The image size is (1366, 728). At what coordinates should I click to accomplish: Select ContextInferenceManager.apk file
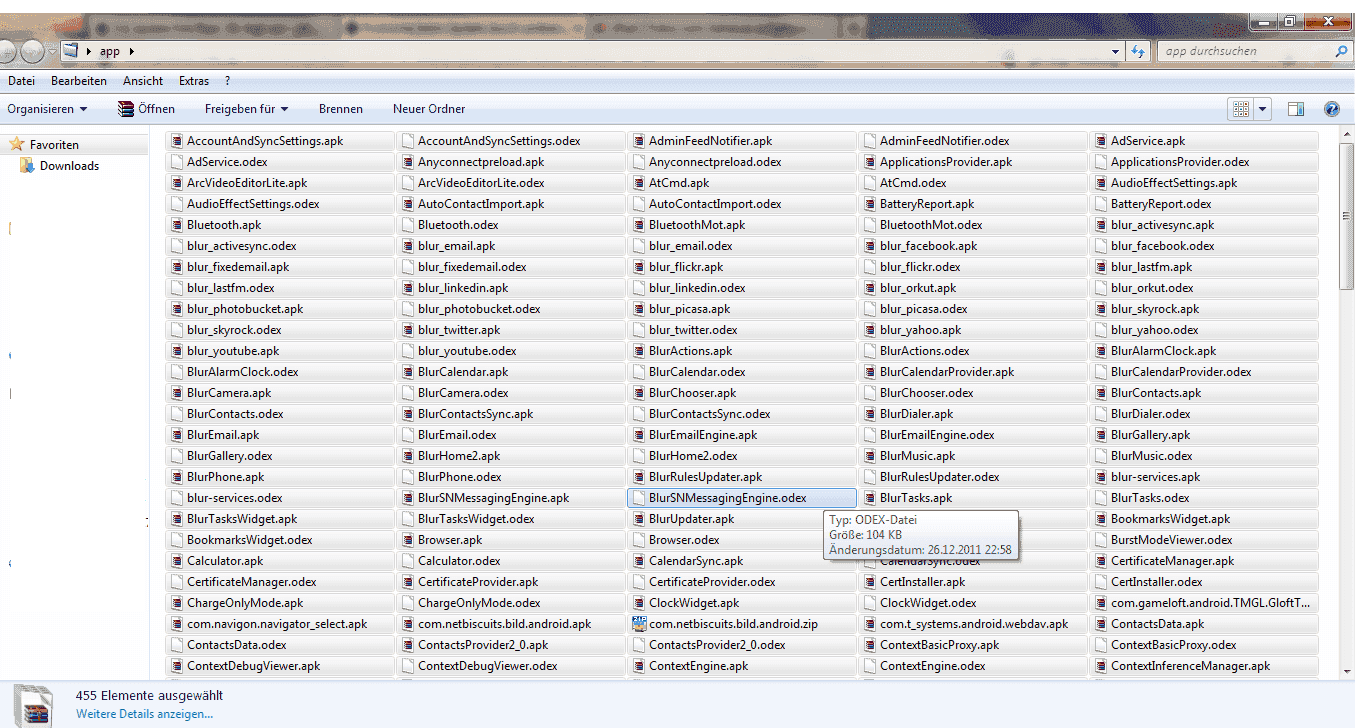coord(1204,666)
